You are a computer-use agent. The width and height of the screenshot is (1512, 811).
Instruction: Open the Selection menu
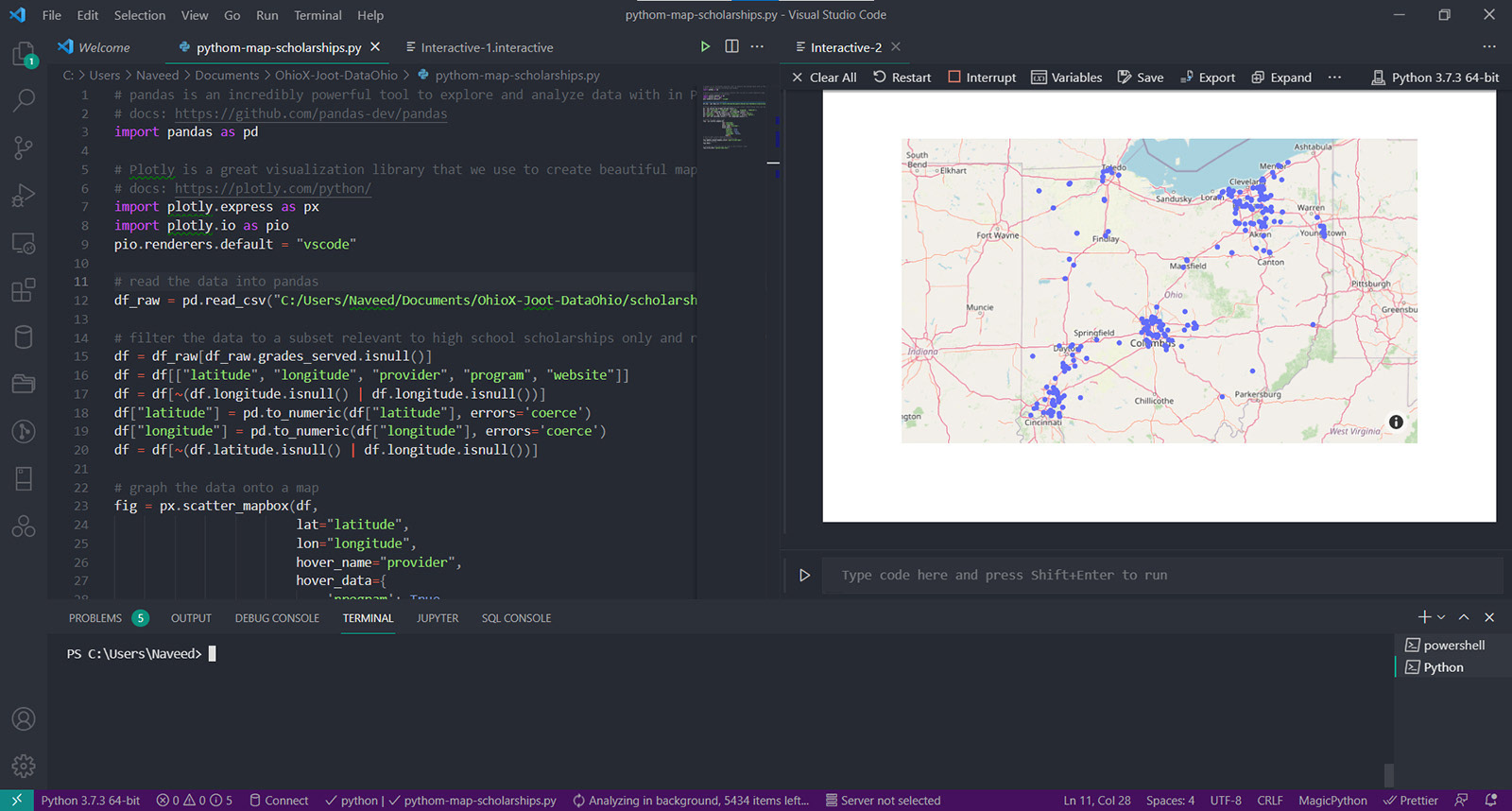[x=140, y=15]
